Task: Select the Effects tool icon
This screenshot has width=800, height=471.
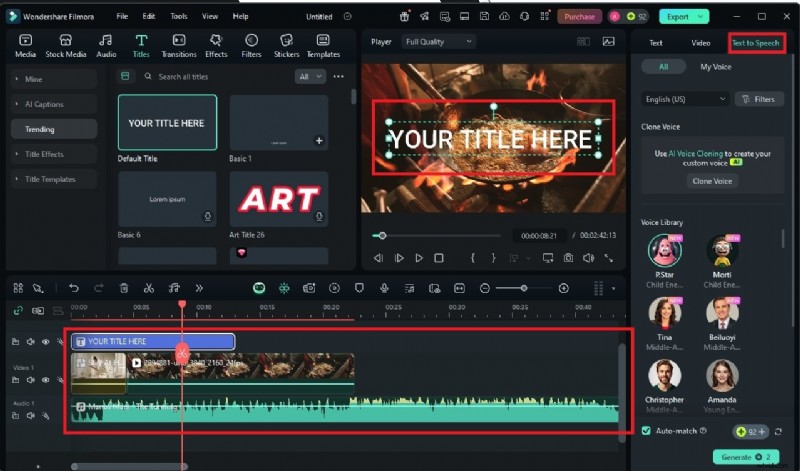Action: pos(216,45)
